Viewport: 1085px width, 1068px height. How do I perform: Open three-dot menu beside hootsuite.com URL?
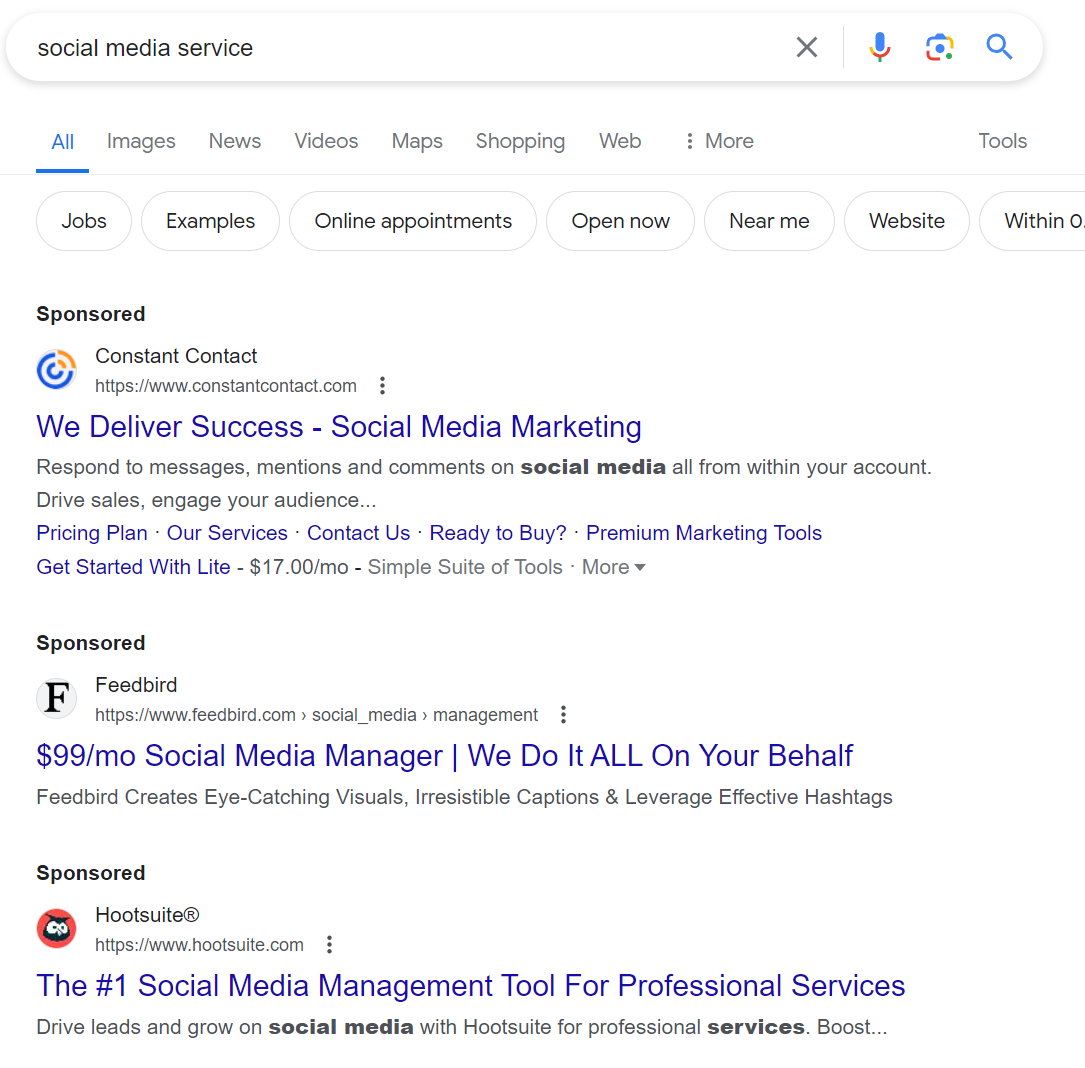click(329, 945)
